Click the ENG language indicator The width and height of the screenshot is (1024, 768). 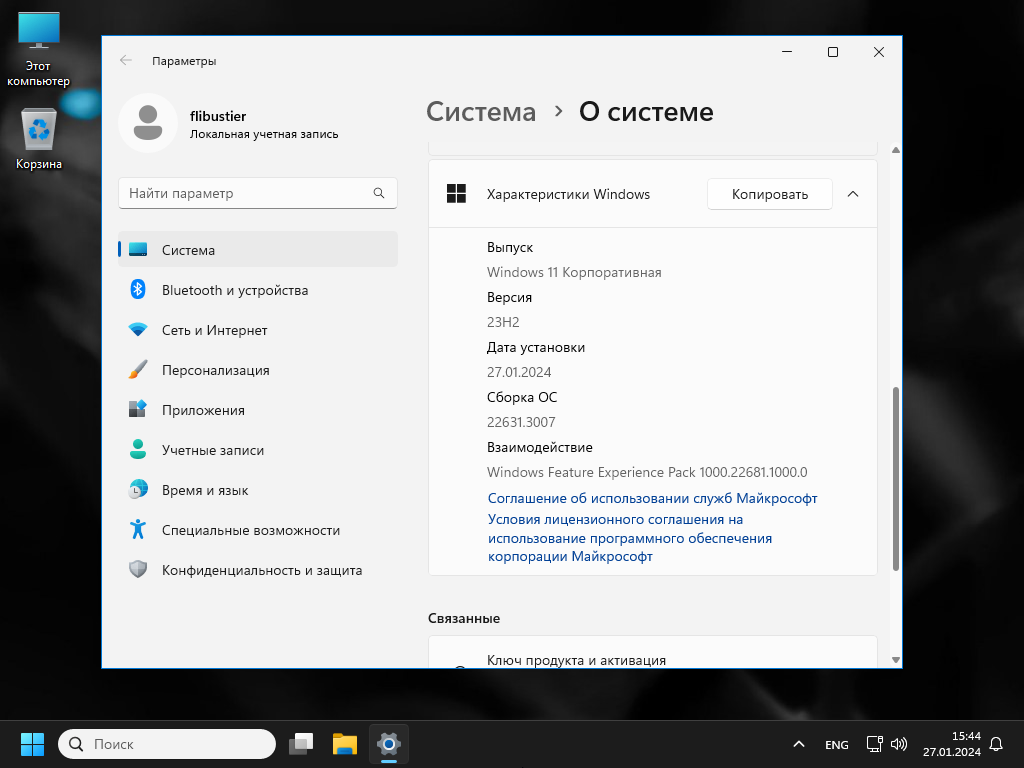click(837, 744)
